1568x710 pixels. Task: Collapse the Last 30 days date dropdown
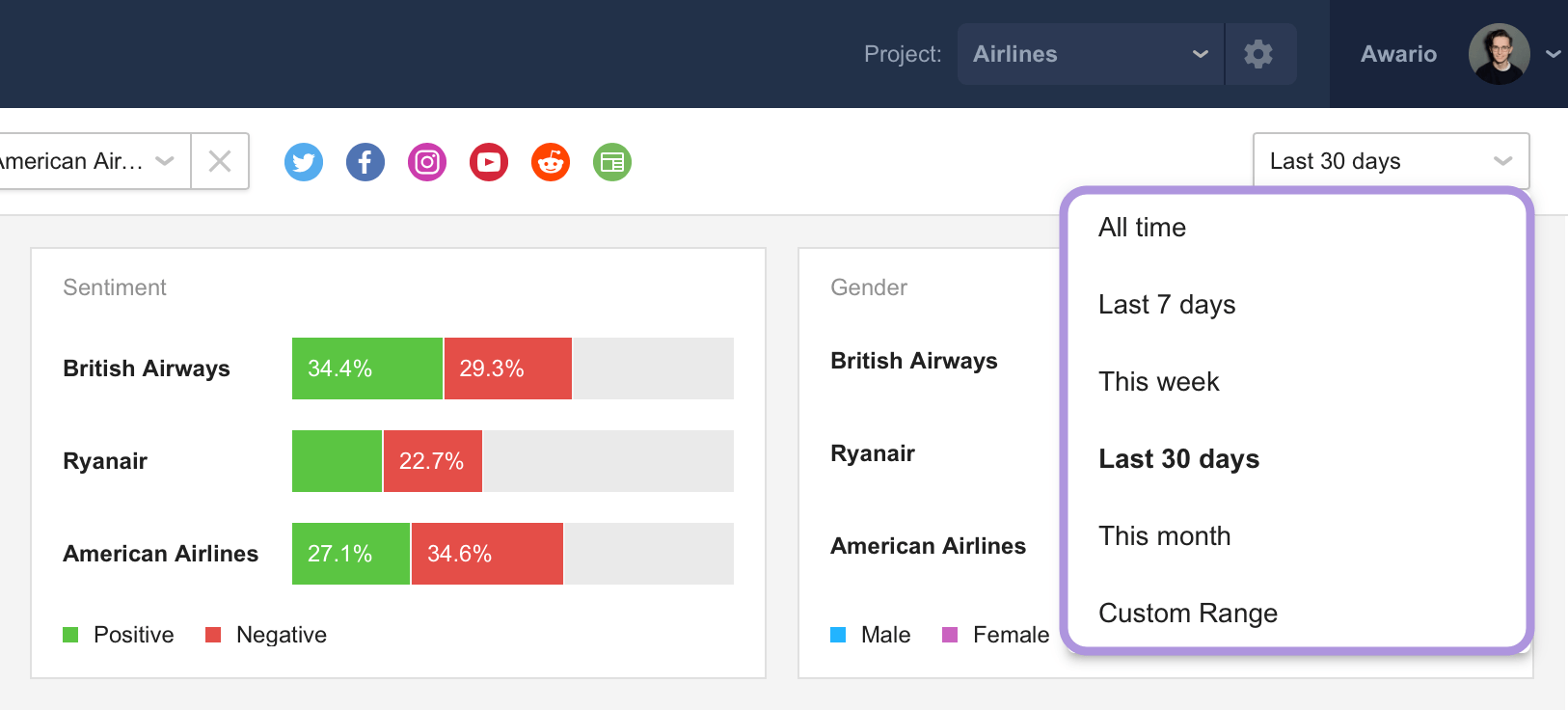[1391, 161]
